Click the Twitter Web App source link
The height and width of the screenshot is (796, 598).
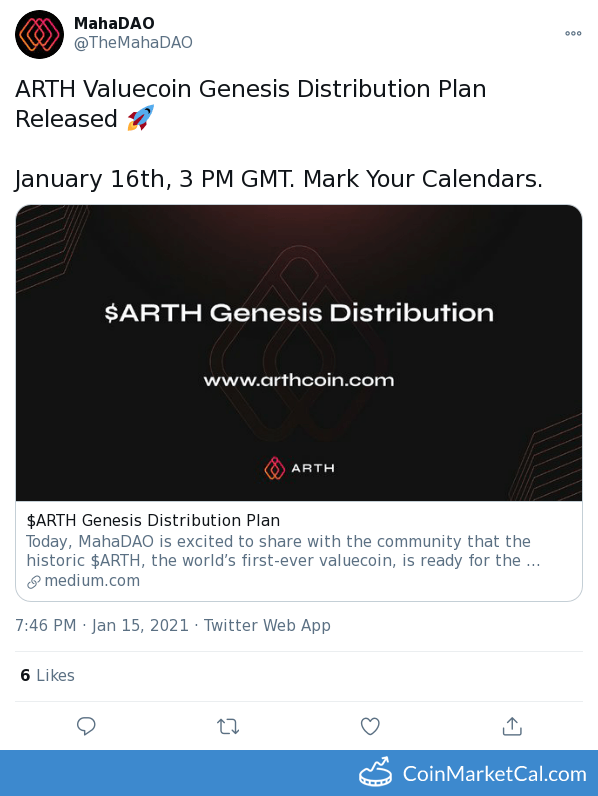(267, 625)
